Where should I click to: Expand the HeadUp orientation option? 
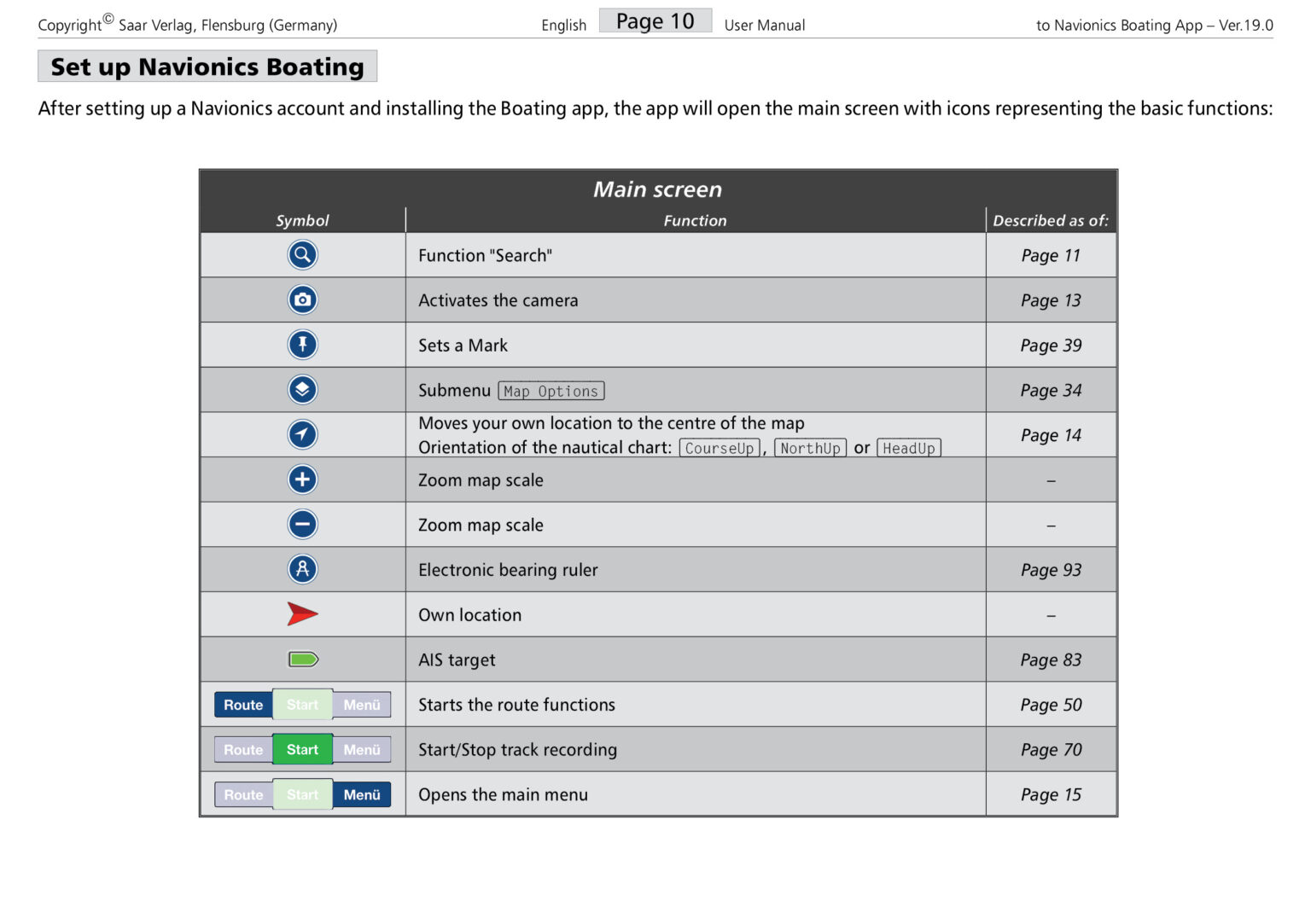click(908, 447)
